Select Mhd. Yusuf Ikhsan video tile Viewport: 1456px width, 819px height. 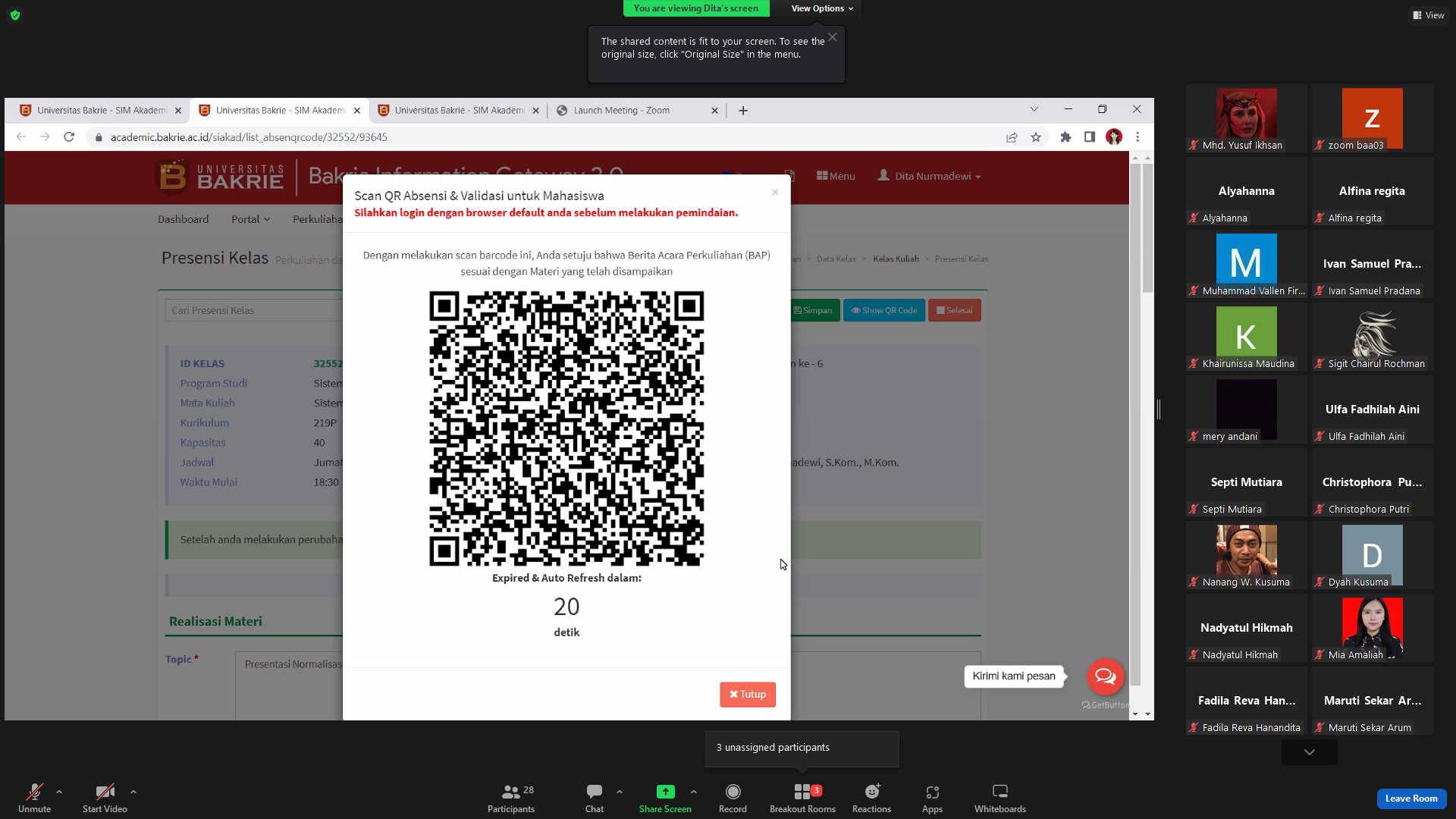pyautogui.click(x=1246, y=119)
